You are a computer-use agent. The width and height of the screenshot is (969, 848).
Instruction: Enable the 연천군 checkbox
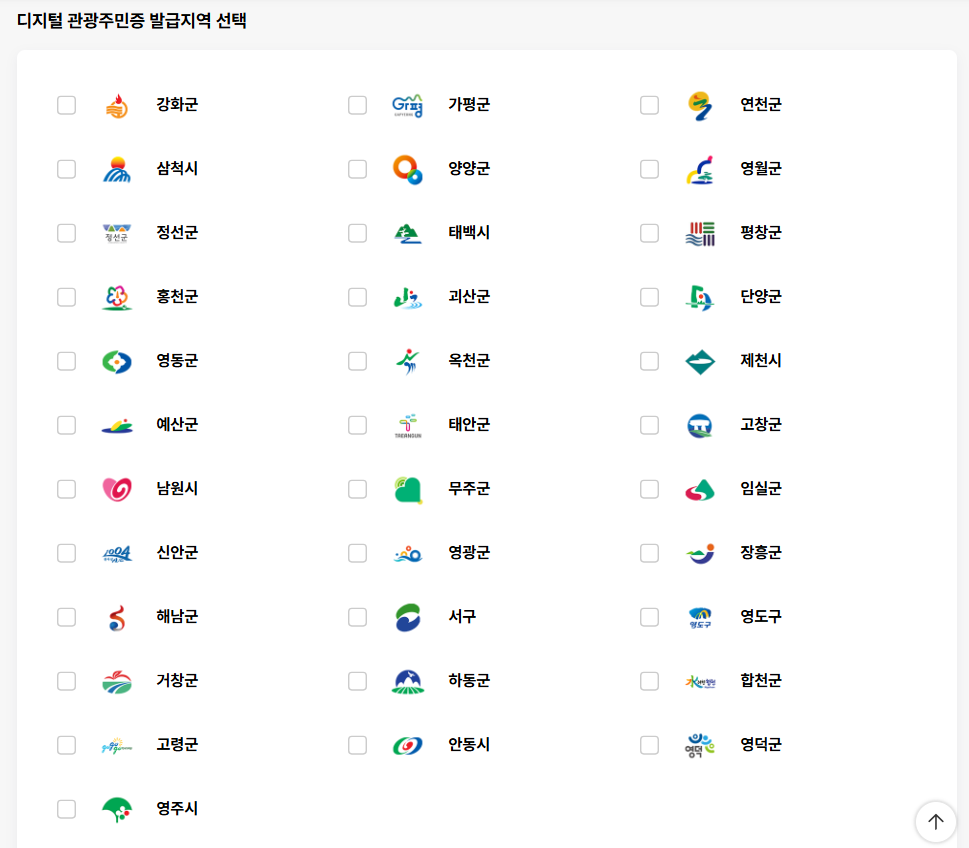coord(649,104)
